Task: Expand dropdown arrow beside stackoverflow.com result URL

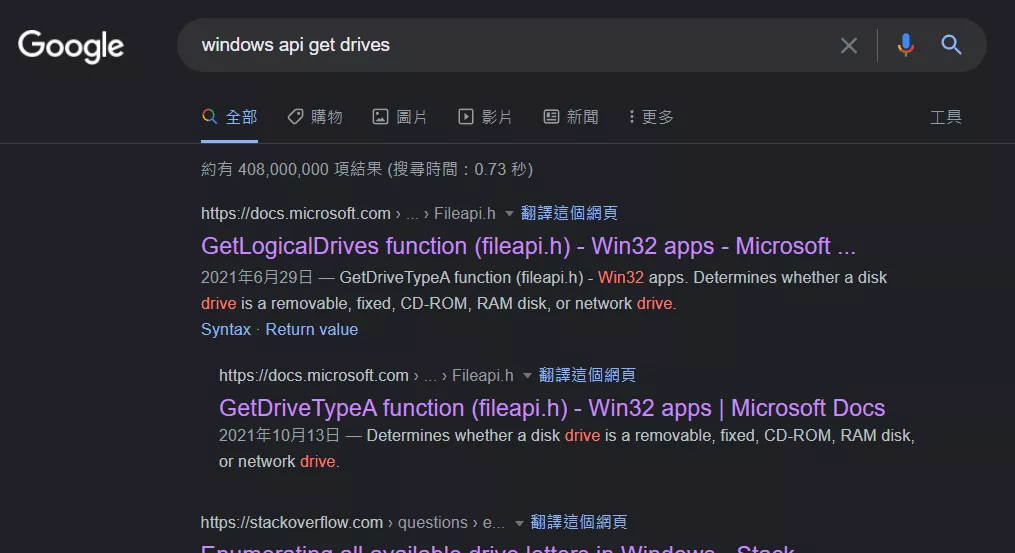Action: click(x=519, y=523)
